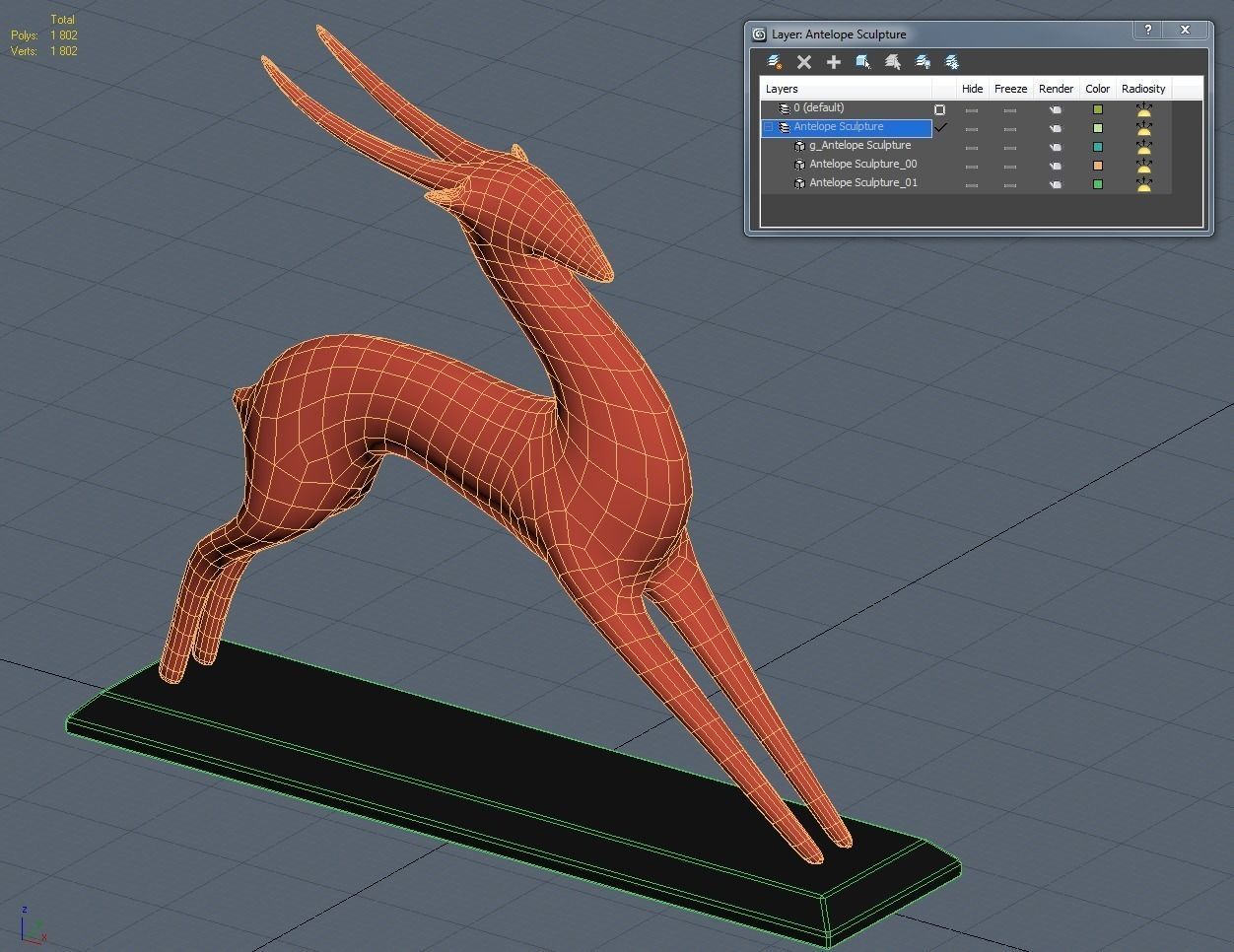Freeze/unfreeze all layers toolbar icon
Viewport: 1234px width, 952px height.
(x=952, y=62)
